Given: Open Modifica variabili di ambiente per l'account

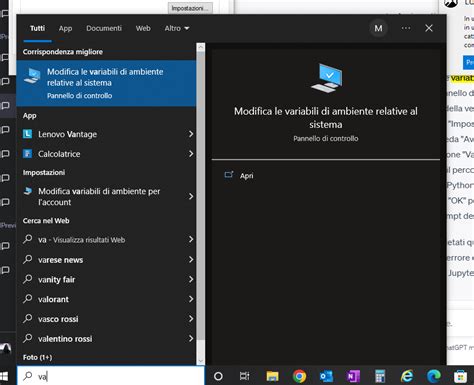Looking at the screenshot, I should pos(106,196).
